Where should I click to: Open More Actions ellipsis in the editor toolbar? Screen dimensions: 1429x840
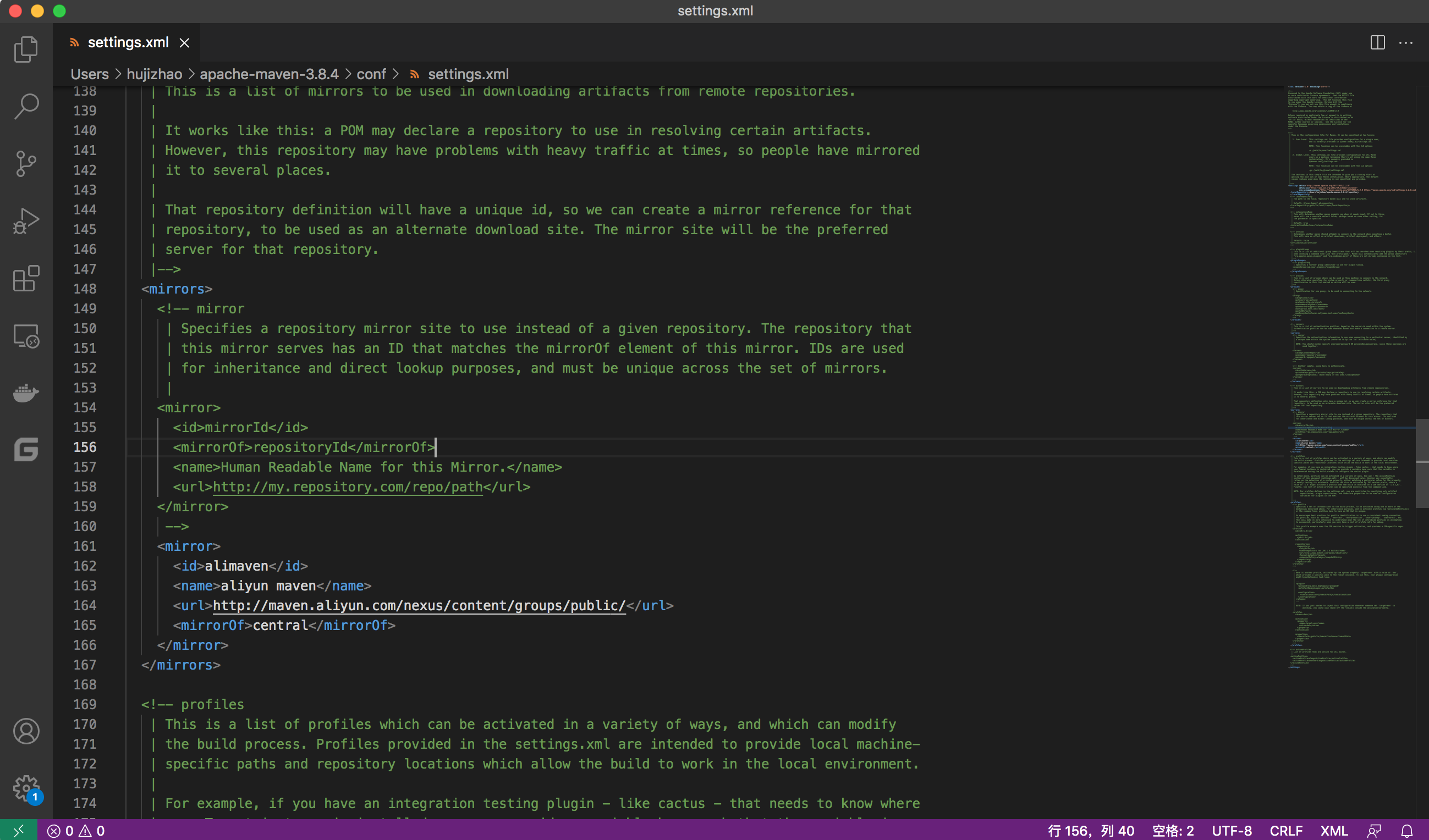tap(1406, 42)
